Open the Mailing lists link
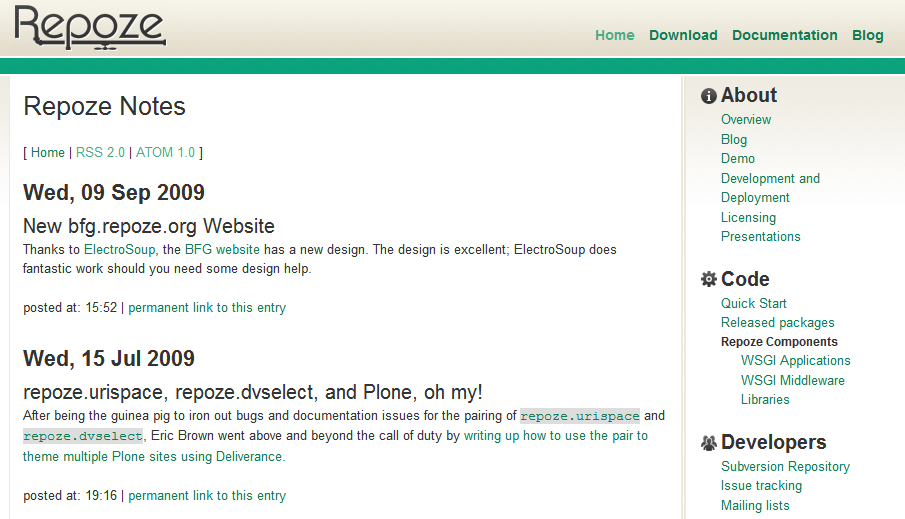 pyautogui.click(x=755, y=506)
